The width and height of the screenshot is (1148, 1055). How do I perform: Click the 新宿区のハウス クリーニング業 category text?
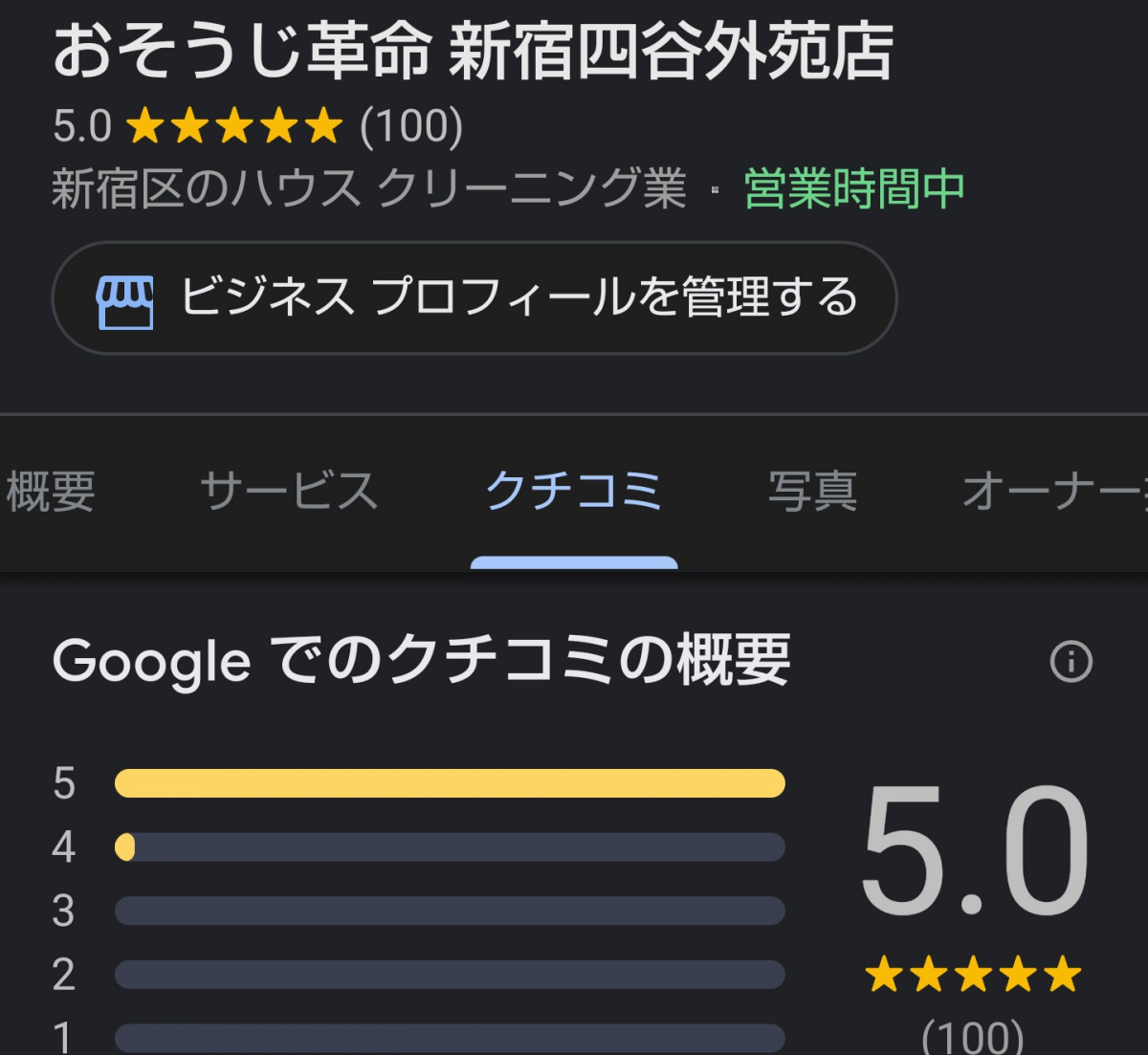pyautogui.click(x=369, y=188)
